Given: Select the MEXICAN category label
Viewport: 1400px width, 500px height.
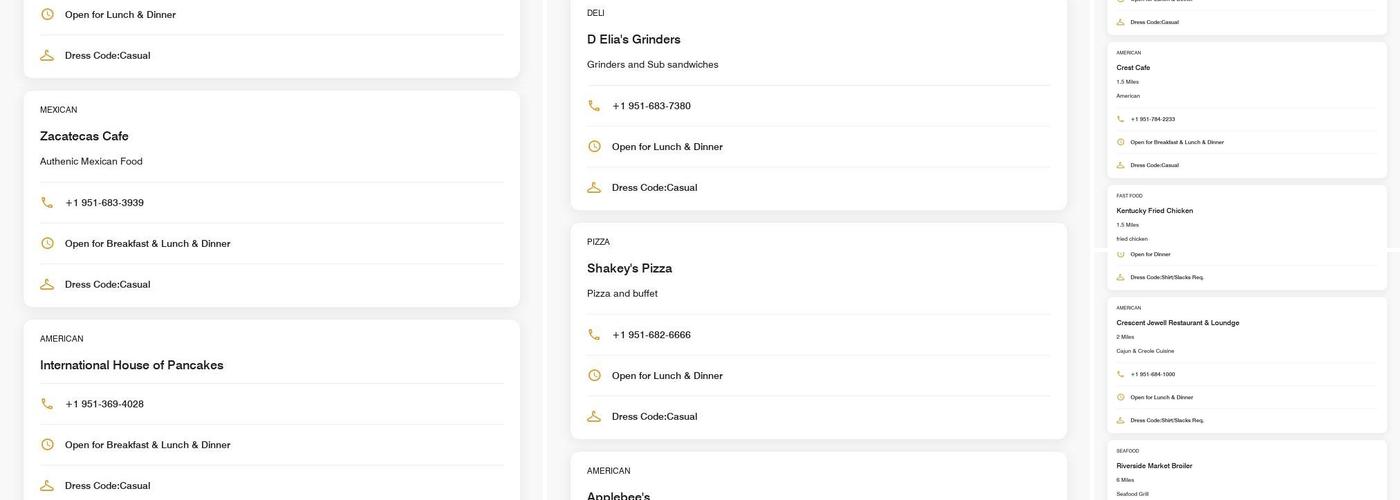Looking at the screenshot, I should pyautogui.click(x=58, y=110).
